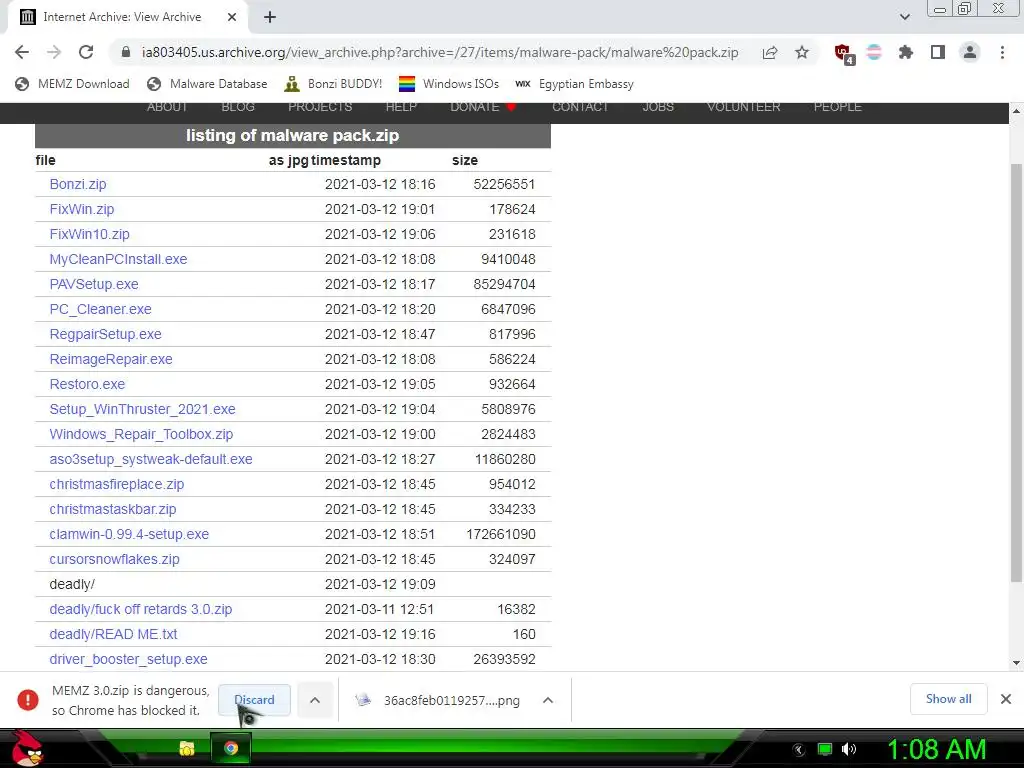Share this page using the share icon

click(770, 52)
